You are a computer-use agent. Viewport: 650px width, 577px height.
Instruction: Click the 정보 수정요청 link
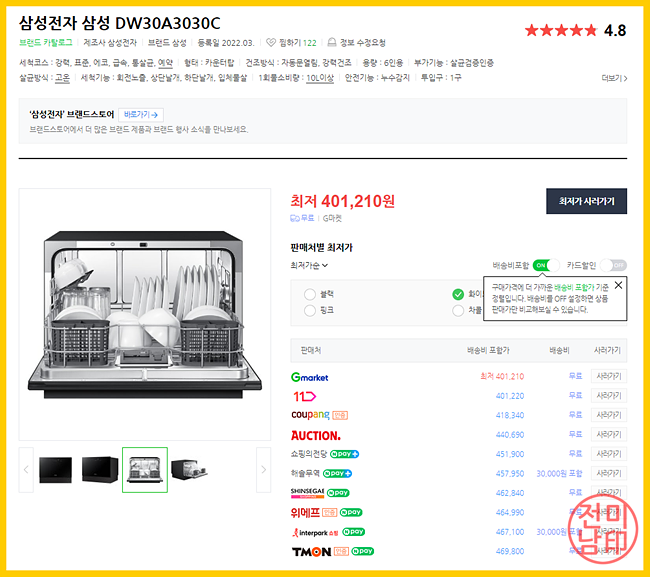[x=363, y=43]
